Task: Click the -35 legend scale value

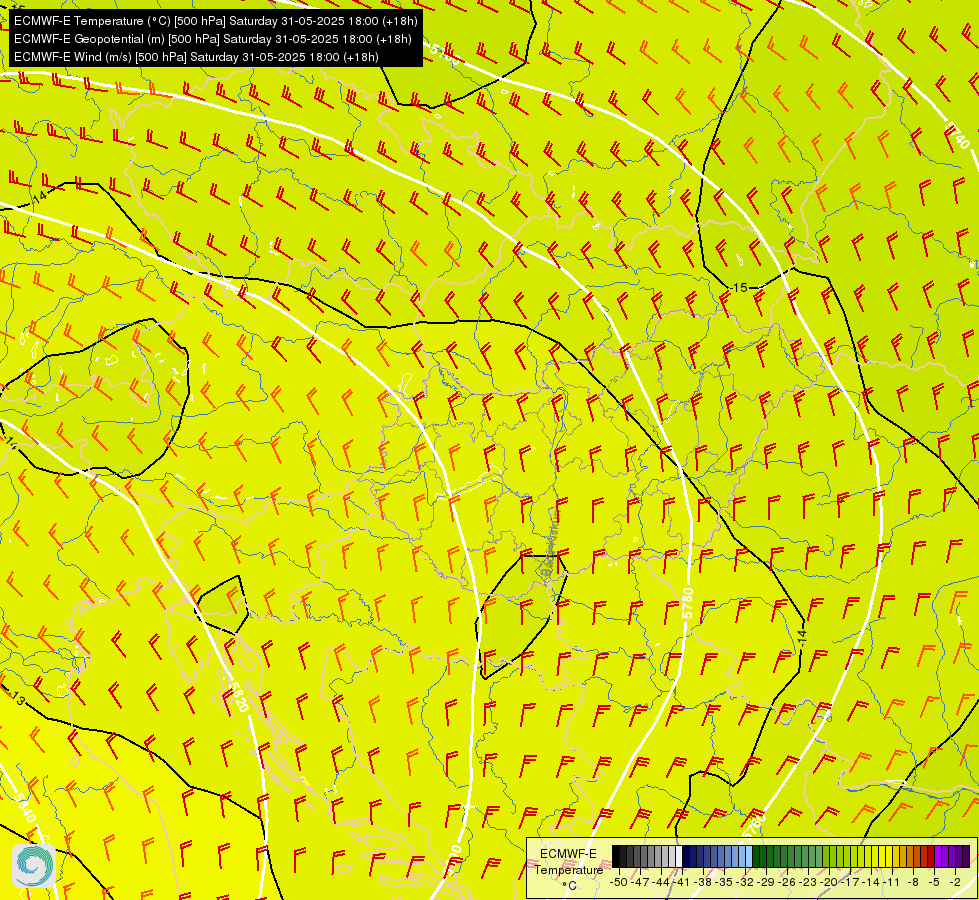Action: point(724,883)
